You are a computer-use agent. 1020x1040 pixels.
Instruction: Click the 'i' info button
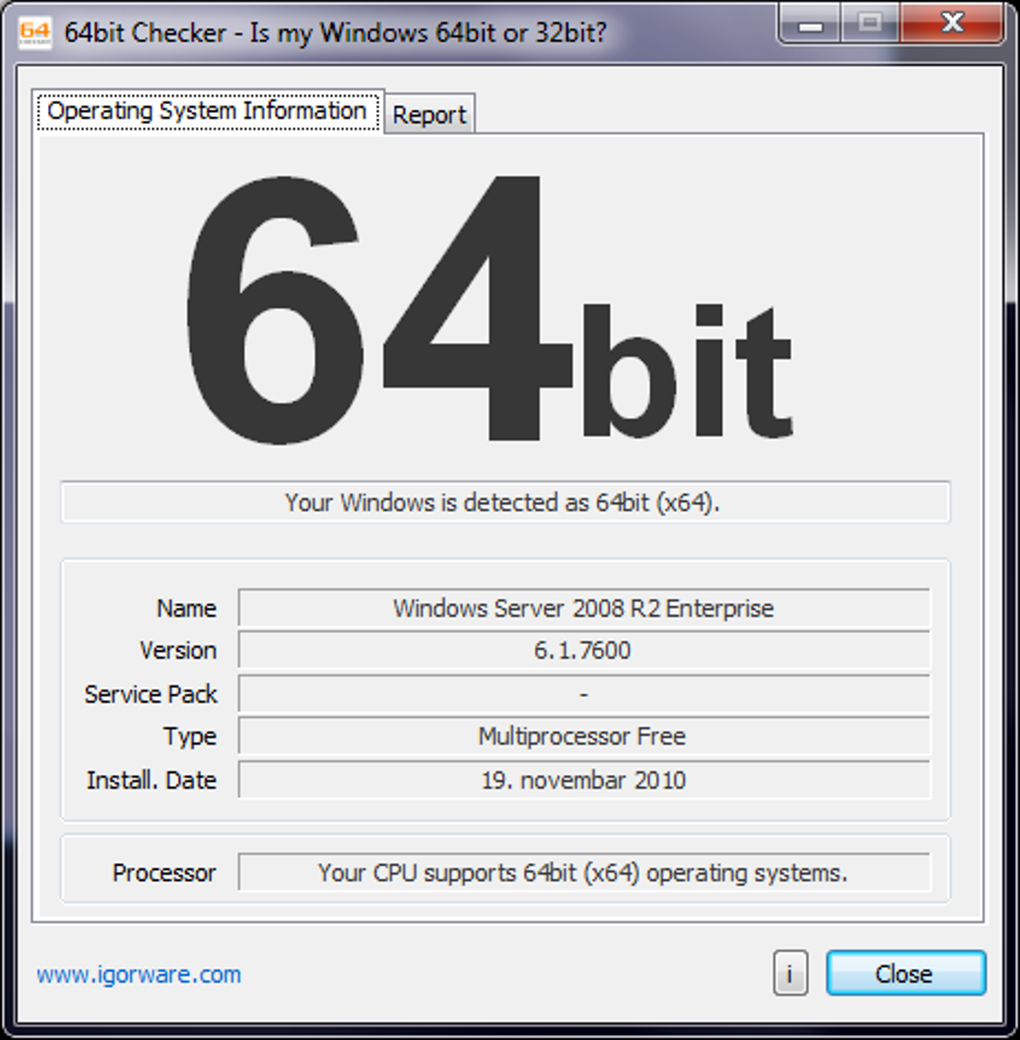(790, 973)
